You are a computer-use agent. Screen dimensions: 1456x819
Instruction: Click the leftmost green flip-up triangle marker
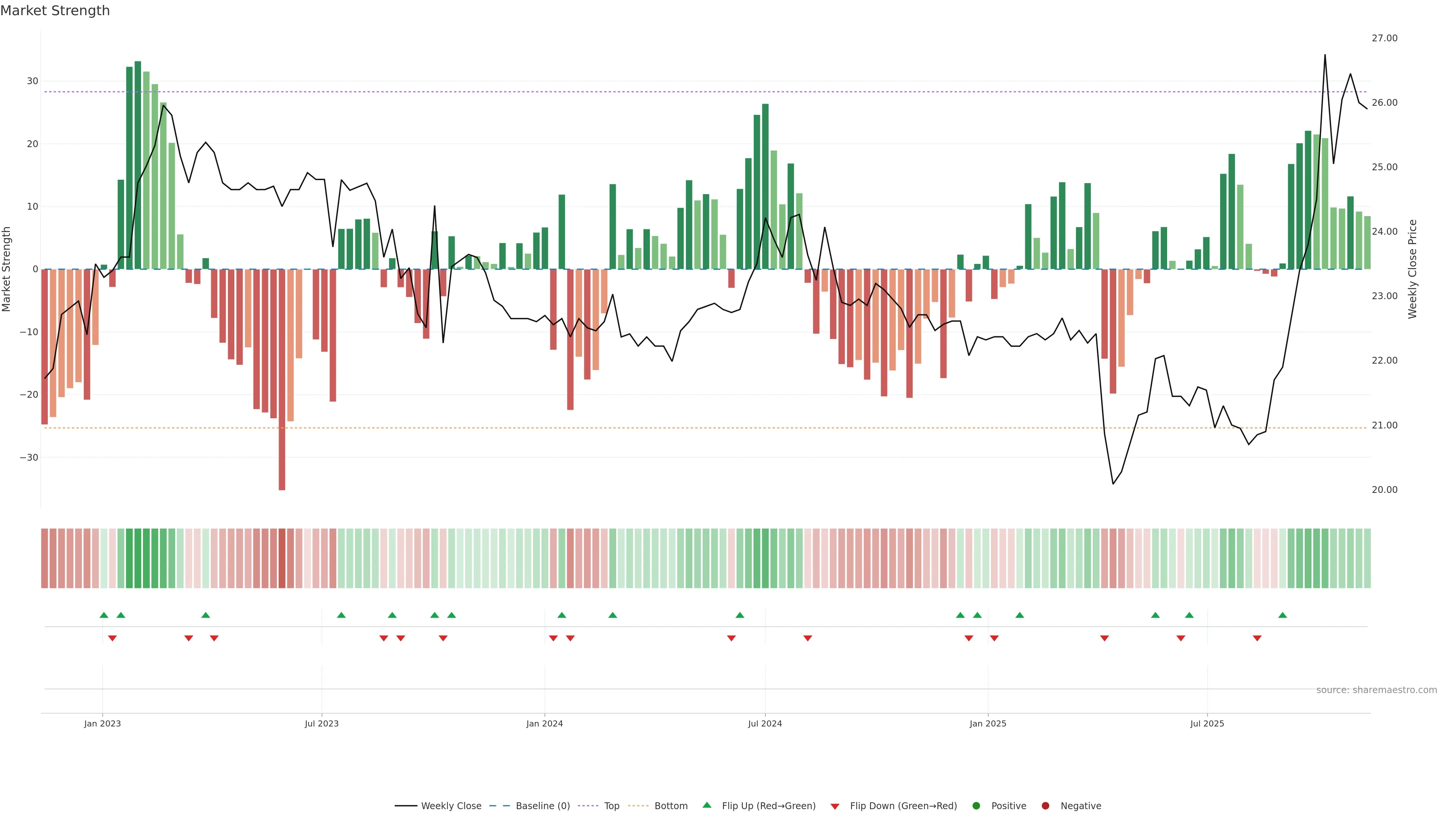click(104, 615)
